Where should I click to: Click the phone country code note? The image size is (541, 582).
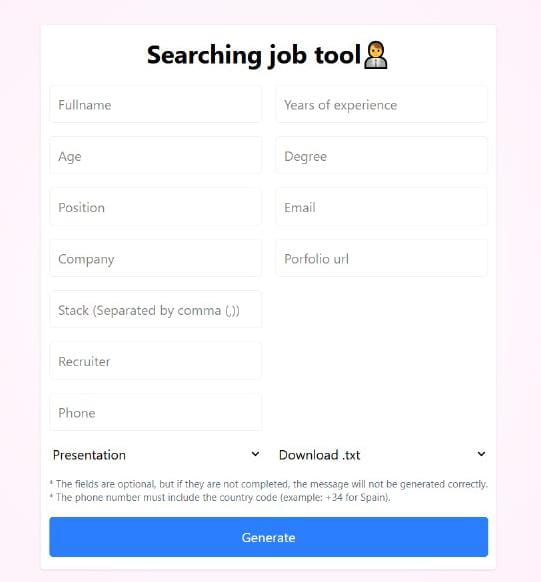[220, 497]
